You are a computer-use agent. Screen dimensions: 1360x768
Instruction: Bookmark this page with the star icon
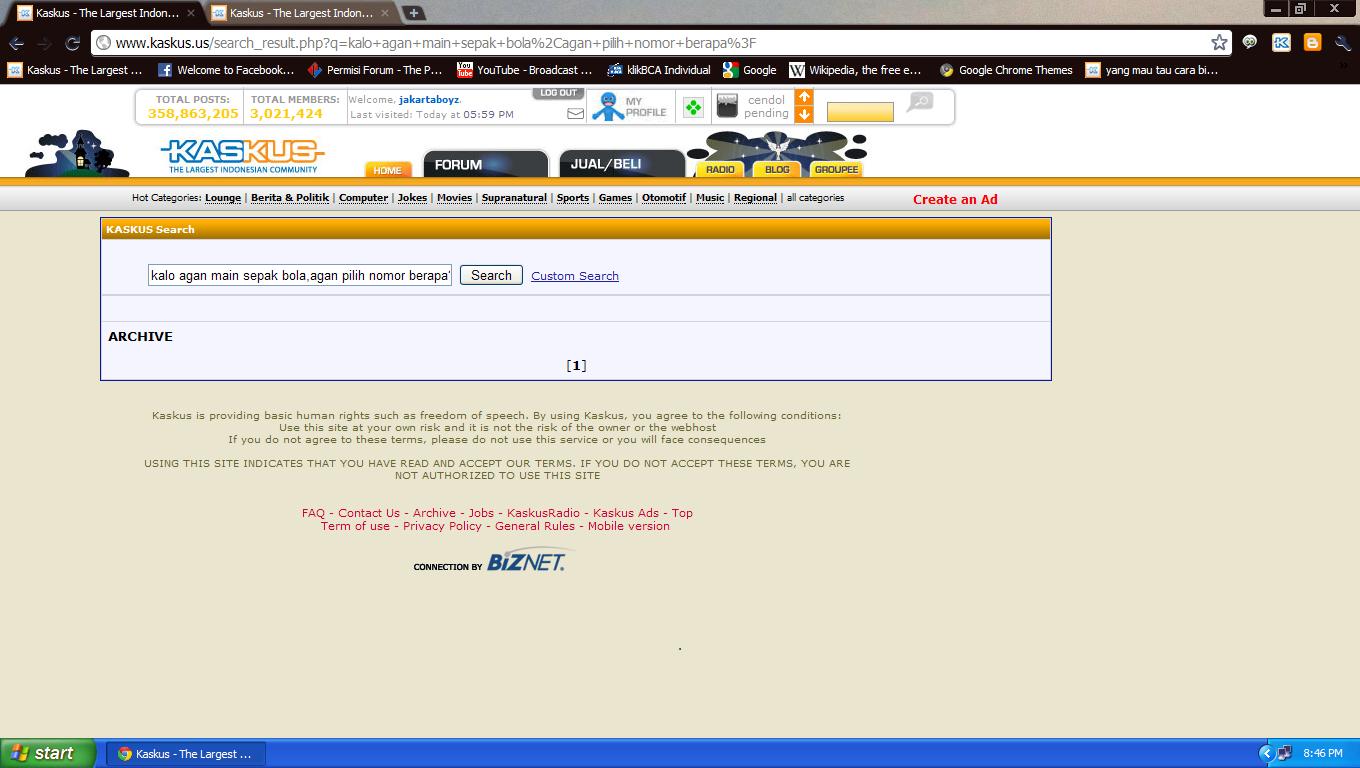[1219, 42]
